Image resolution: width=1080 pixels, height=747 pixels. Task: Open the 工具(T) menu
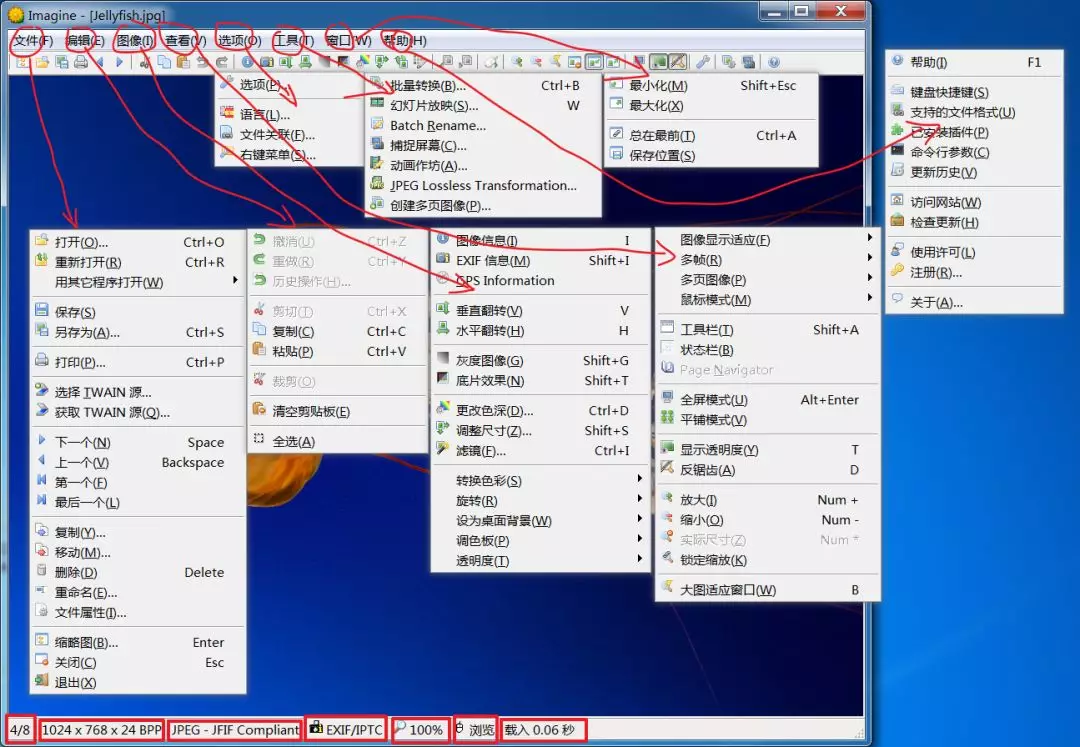pos(294,41)
